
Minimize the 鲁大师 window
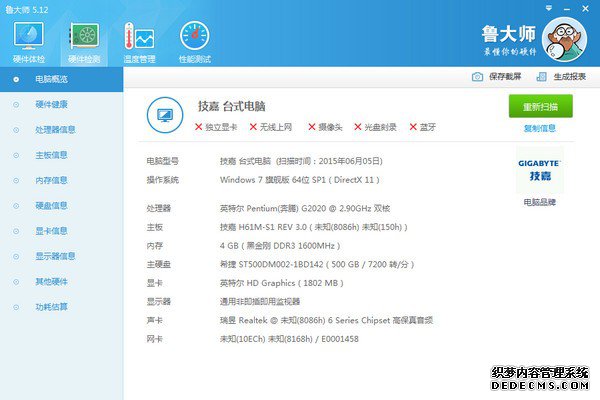click(567, 8)
